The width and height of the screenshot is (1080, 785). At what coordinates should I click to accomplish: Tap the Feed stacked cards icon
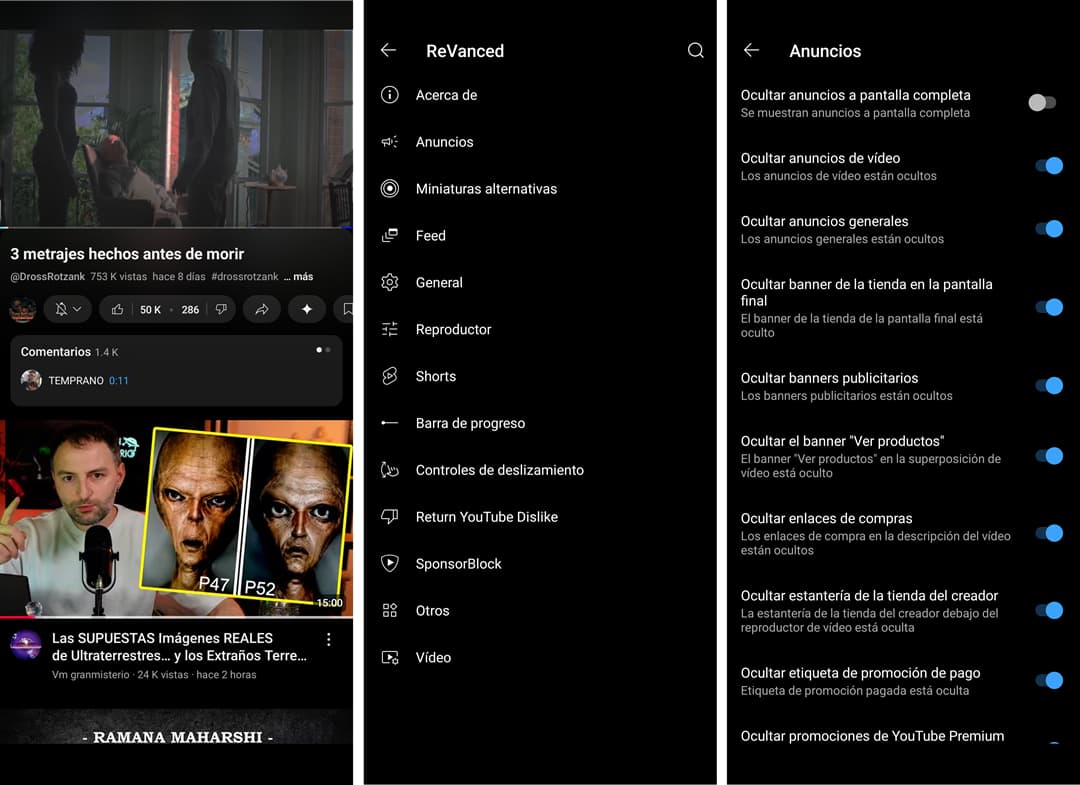coord(390,236)
